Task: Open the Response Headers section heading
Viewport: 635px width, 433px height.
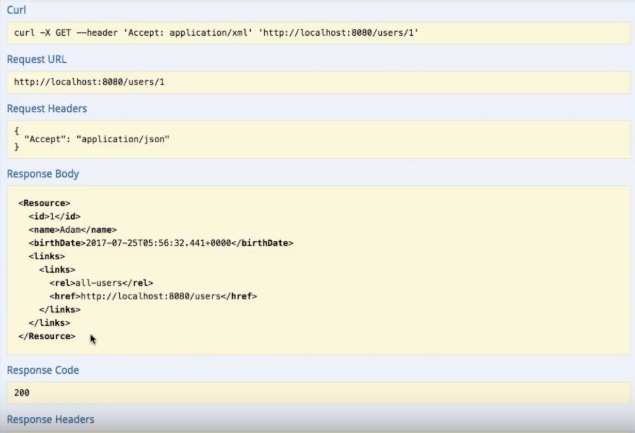Action: tap(51, 419)
